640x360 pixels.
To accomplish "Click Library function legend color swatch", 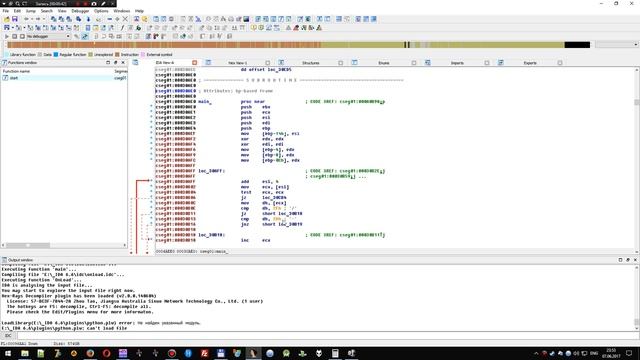I will [6, 54].
